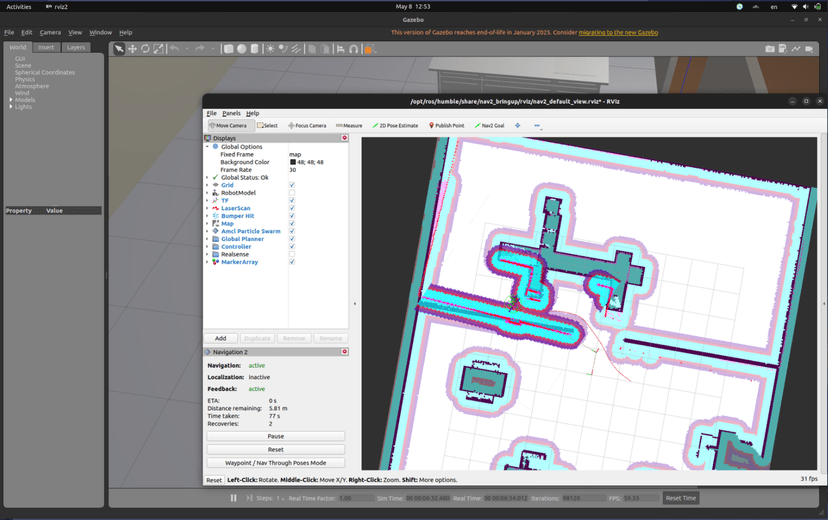Image resolution: width=828 pixels, height=520 pixels.
Task: Expand the Controller display row
Action: pos(207,247)
